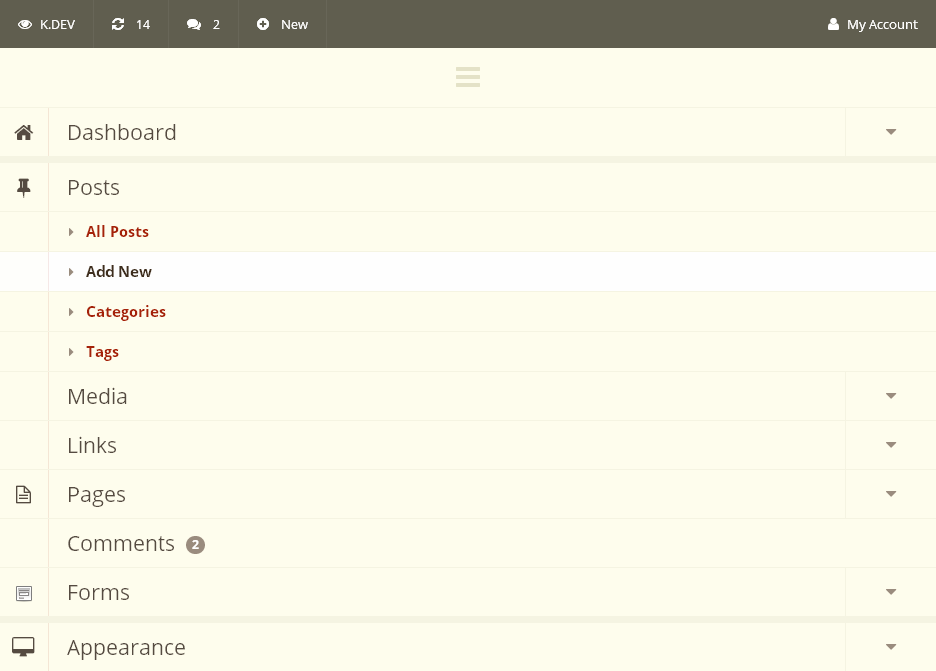Click the eye icon next to K.DEV
The image size is (936, 671).
(24, 24)
